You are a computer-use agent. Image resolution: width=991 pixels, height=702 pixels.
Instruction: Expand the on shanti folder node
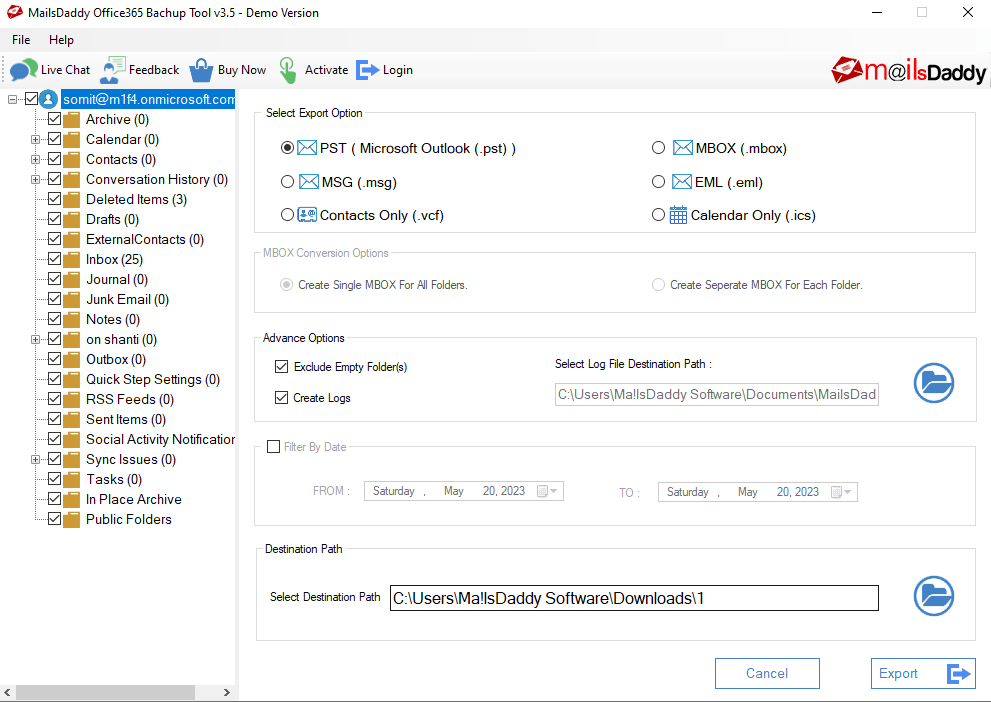point(35,340)
